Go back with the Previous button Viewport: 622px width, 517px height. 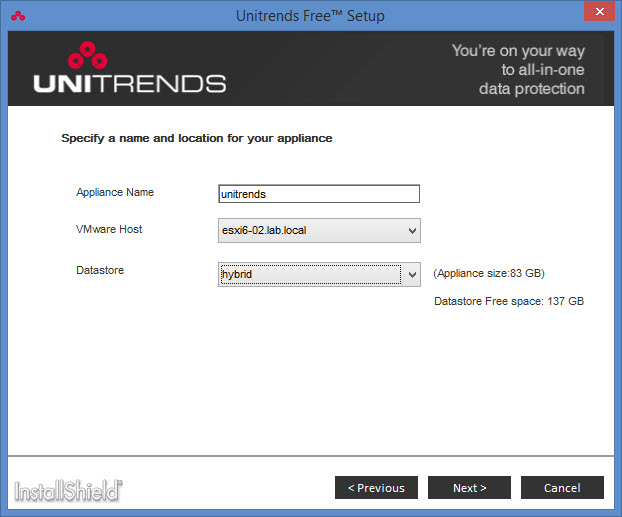(x=376, y=488)
